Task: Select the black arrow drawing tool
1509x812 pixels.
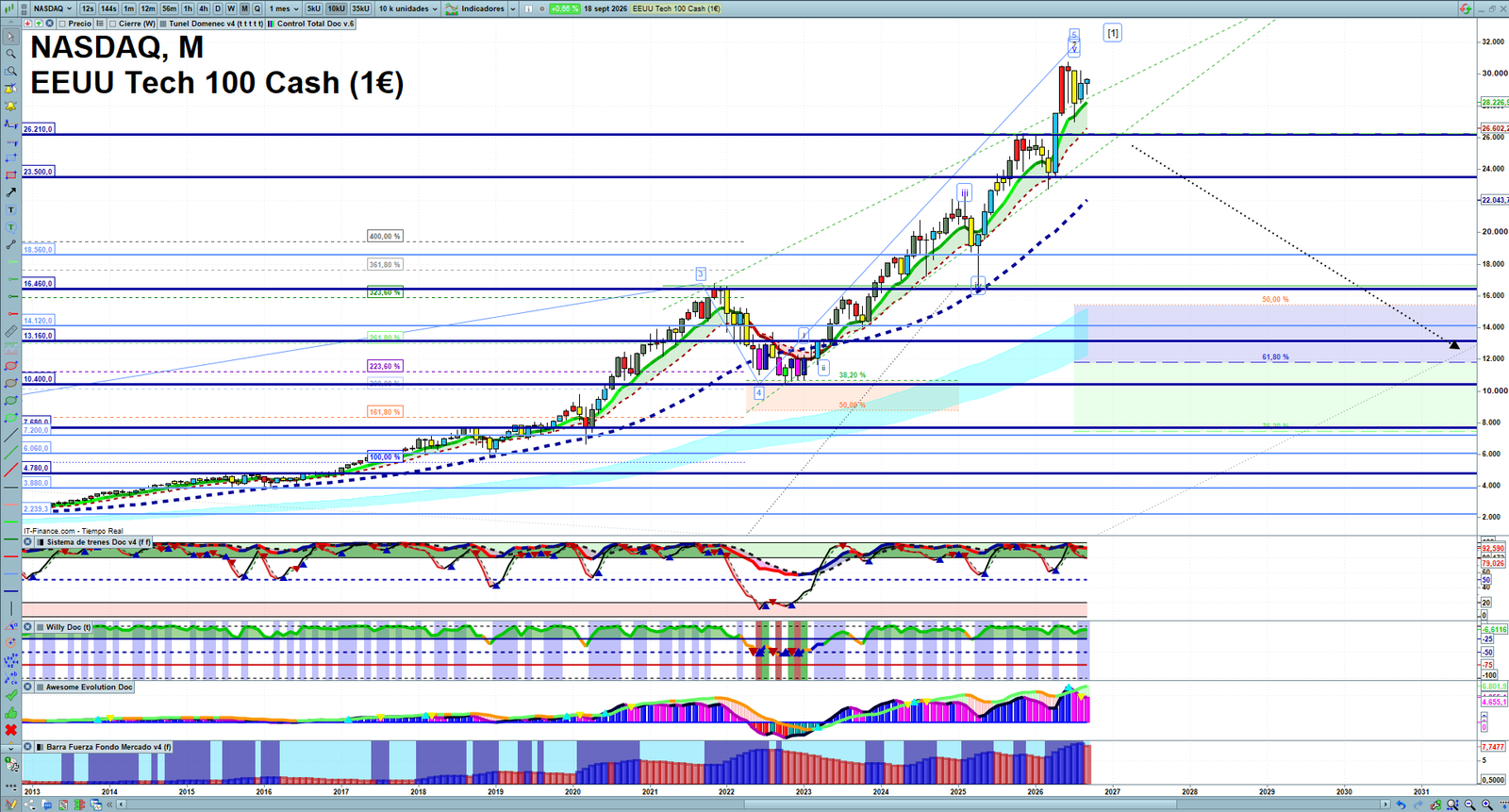Action: click(11, 191)
